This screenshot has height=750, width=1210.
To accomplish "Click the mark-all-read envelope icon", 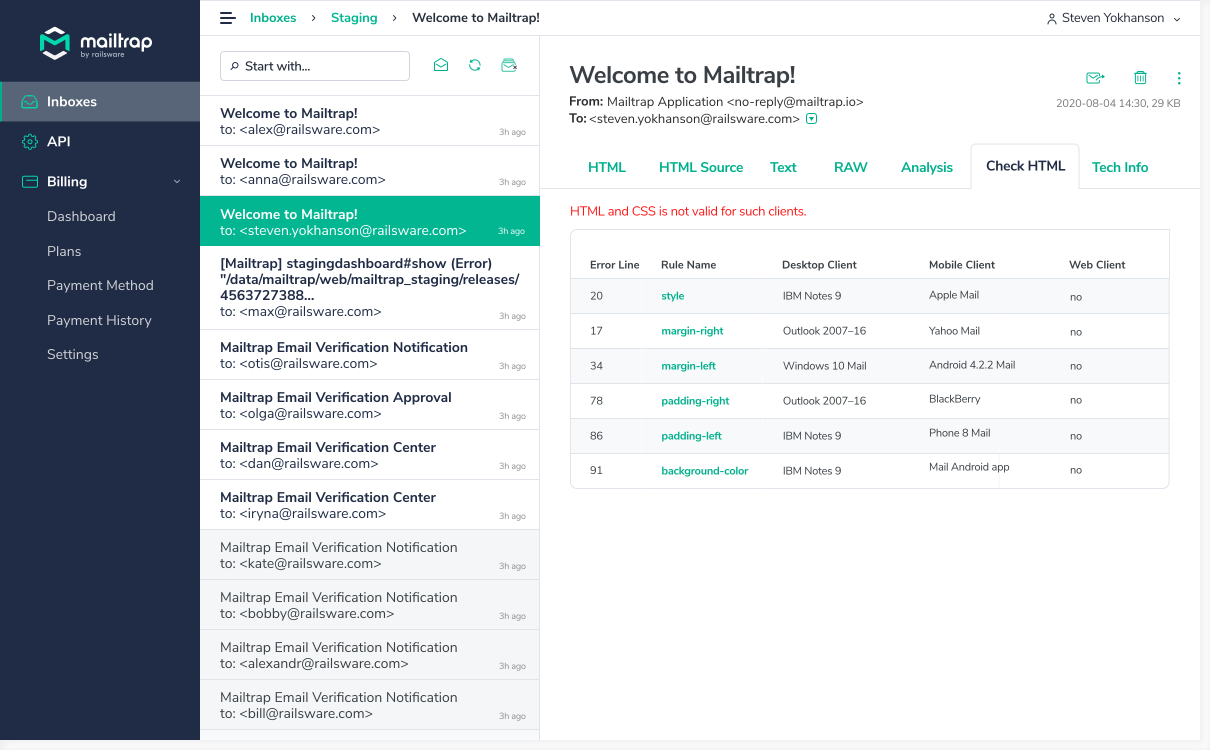I will click(441, 66).
